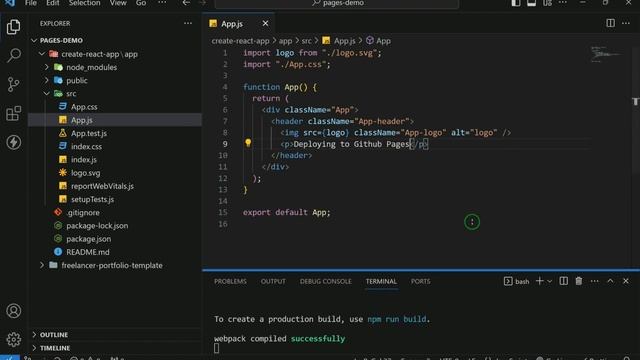
Task: Toggle primary sidebar layout icon
Action: point(516,3)
